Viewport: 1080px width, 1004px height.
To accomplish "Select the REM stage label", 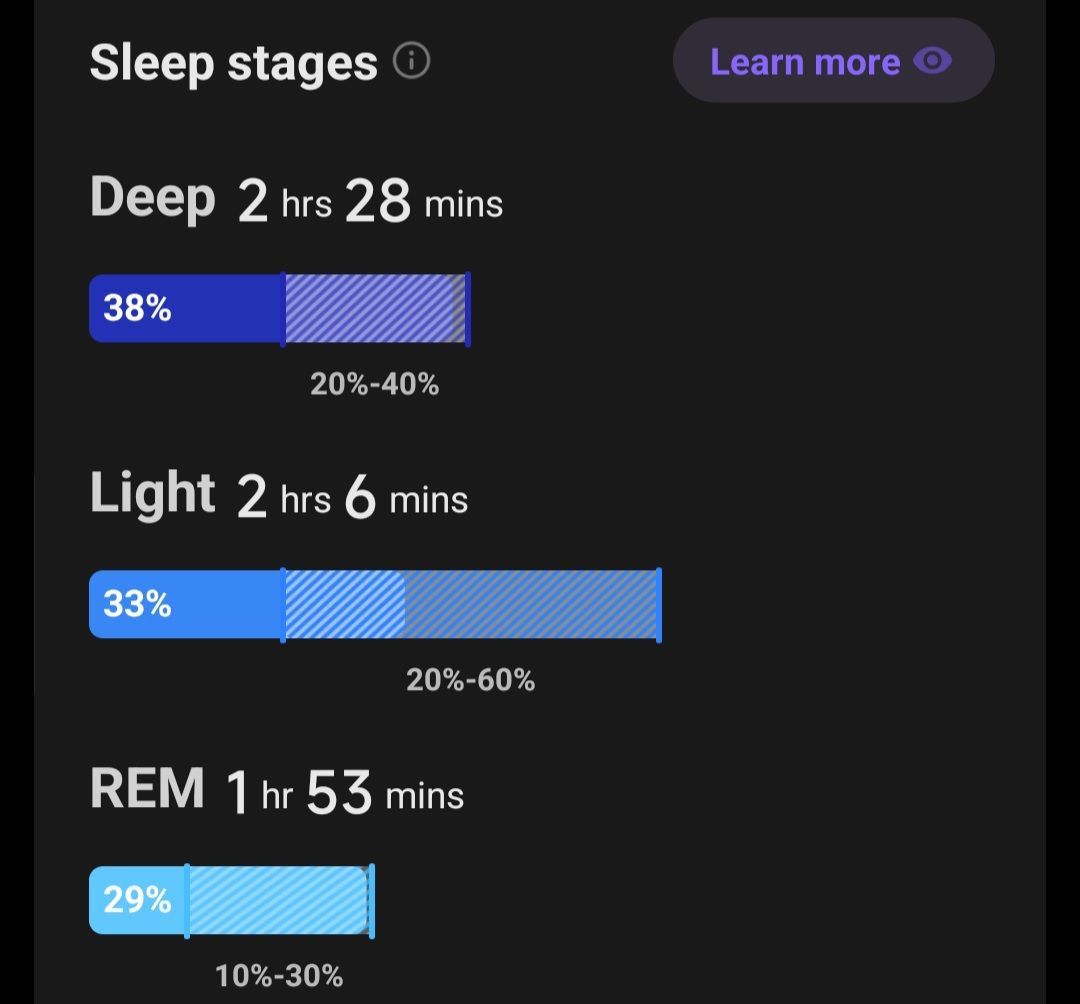I will tap(147, 790).
